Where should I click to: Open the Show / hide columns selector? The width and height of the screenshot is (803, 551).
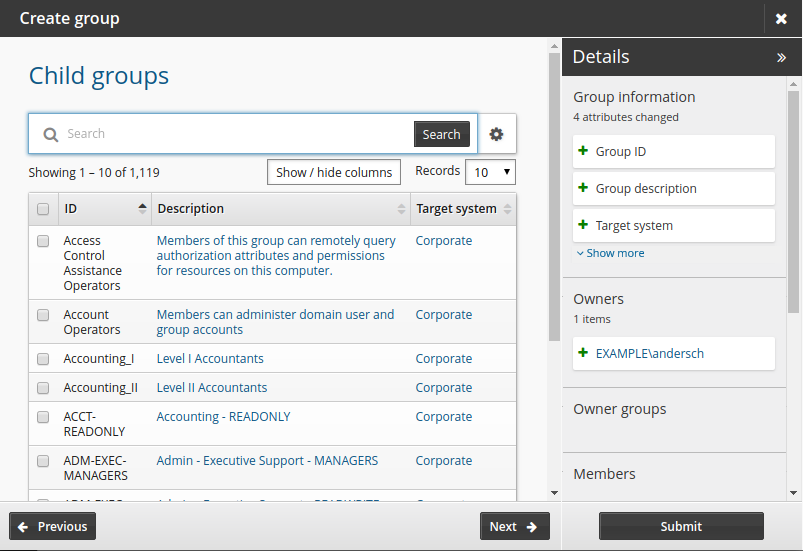click(x=334, y=172)
